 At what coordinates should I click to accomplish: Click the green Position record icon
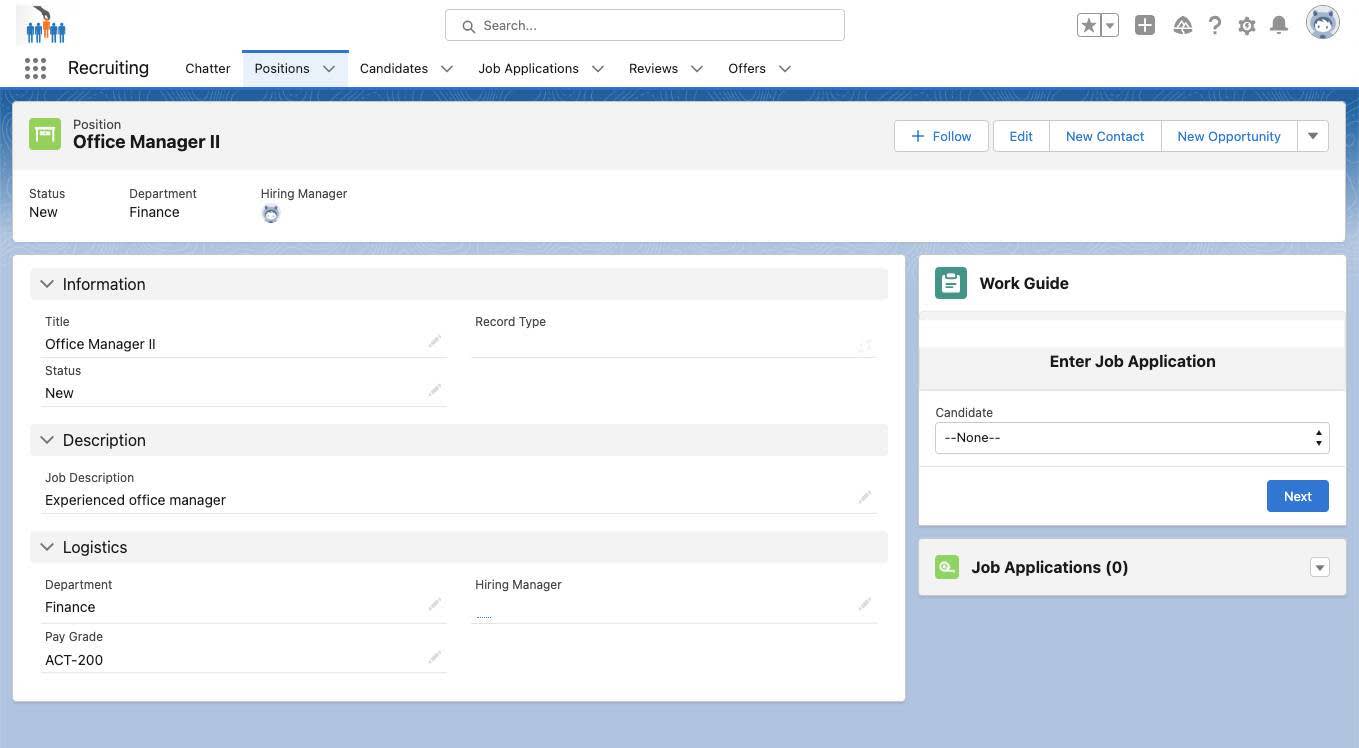click(45, 134)
